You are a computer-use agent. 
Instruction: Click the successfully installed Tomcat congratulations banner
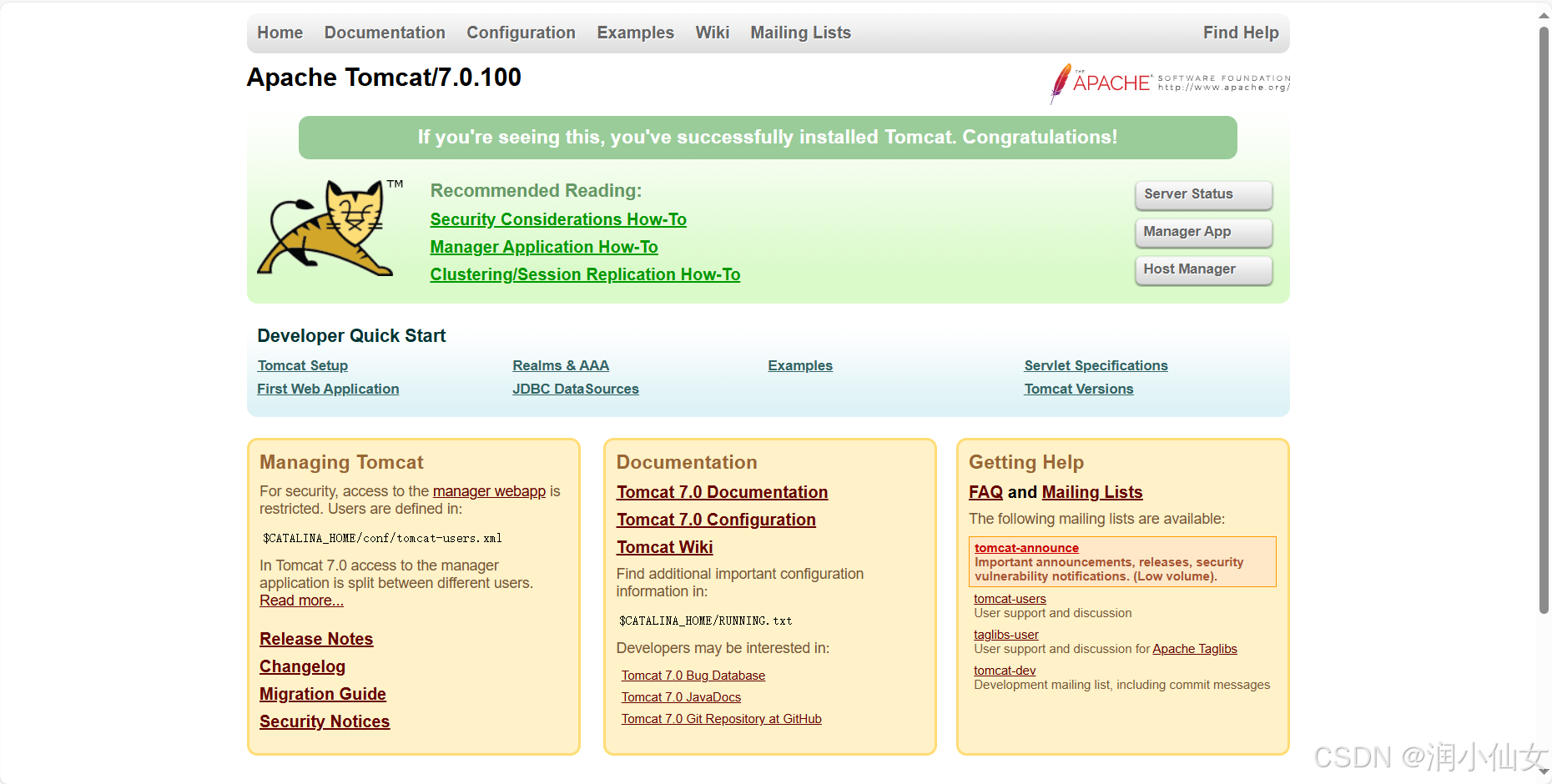click(x=768, y=138)
